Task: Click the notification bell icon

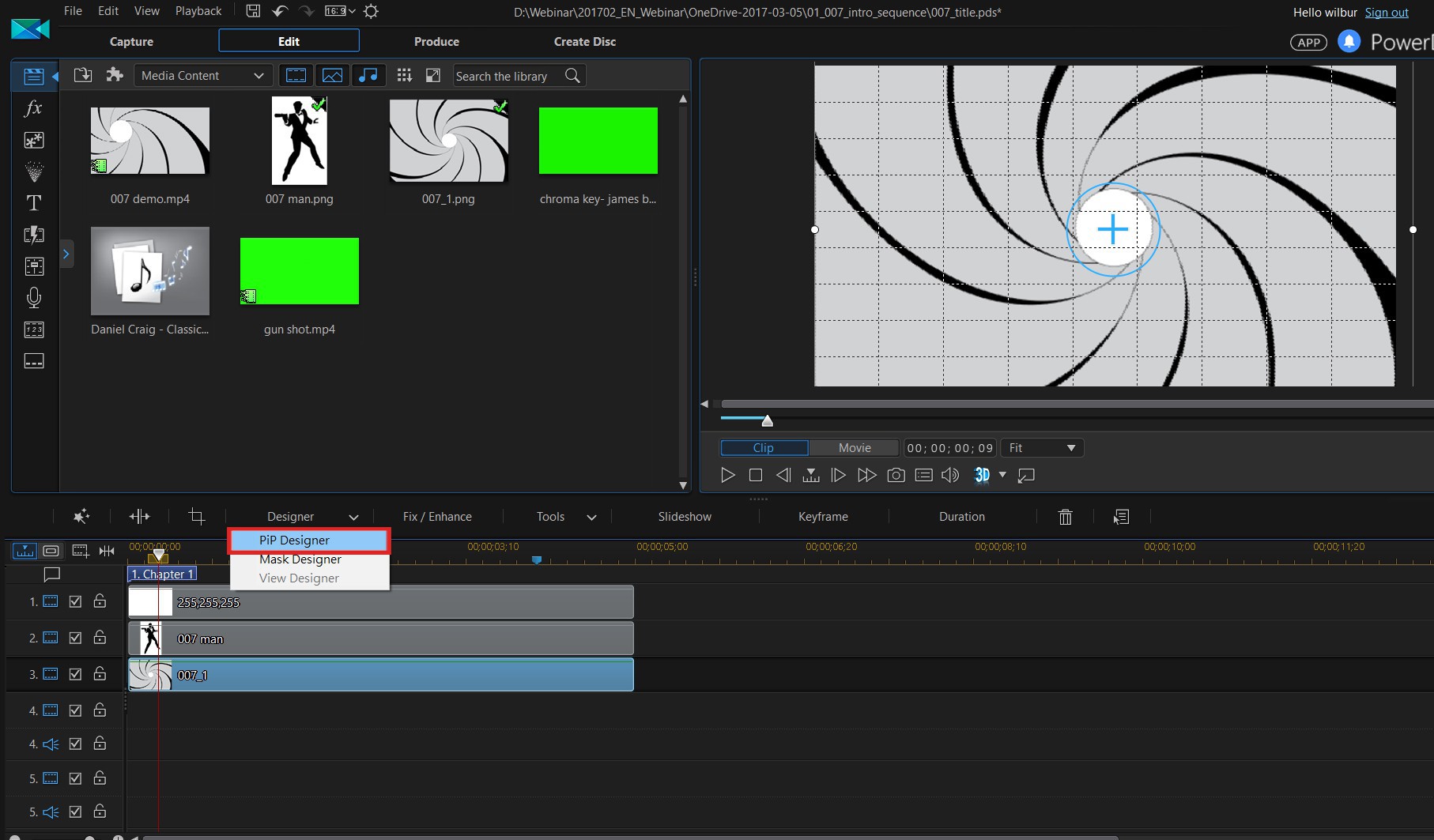Action: tap(1349, 41)
